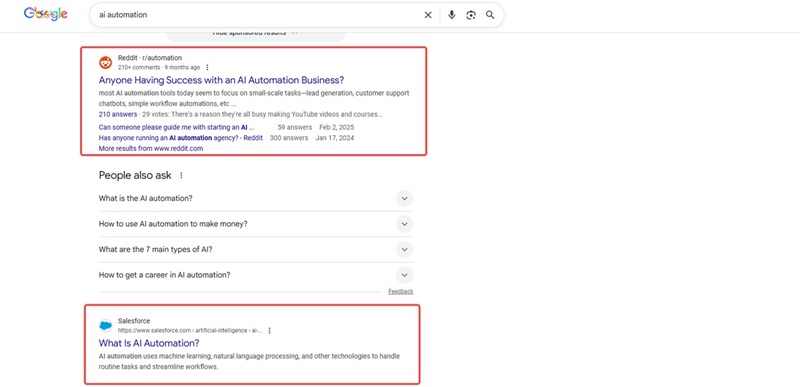Expand 'What are the 7 main types of AI?'
Image resolution: width=800 pixels, height=387 pixels.
coord(256,249)
